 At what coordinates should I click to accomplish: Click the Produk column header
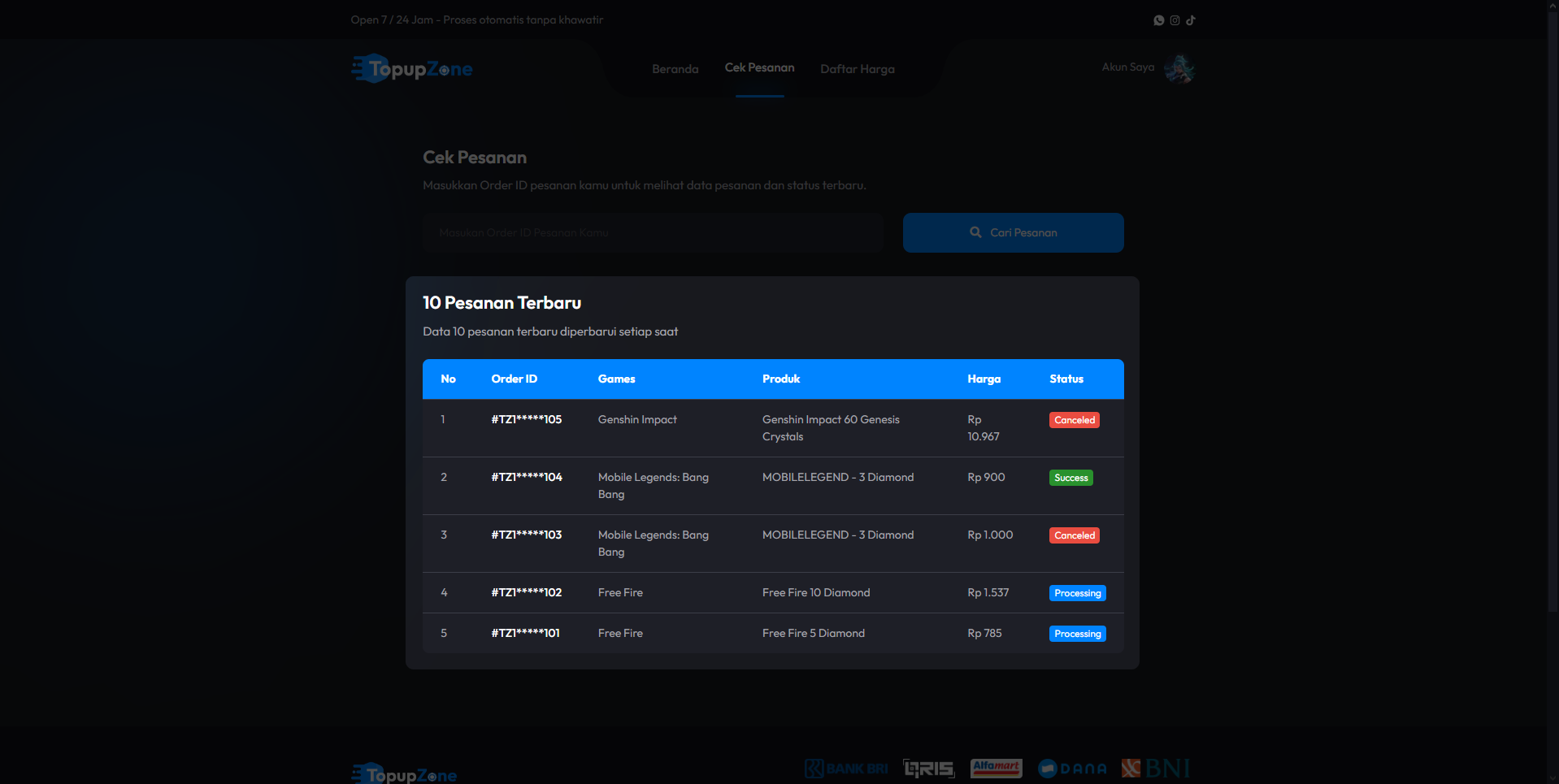[x=781, y=379]
